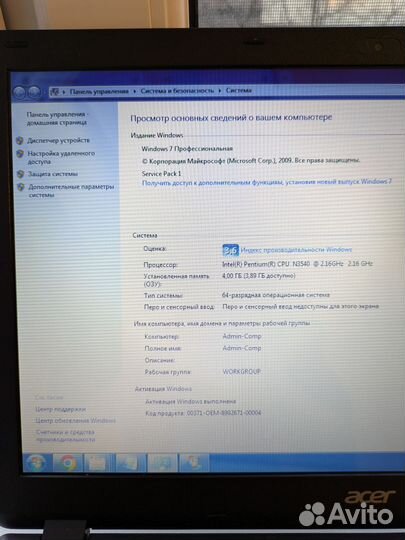Click the fourth taskbar application icon
The image size is (405, 540).
pos(130,463)
